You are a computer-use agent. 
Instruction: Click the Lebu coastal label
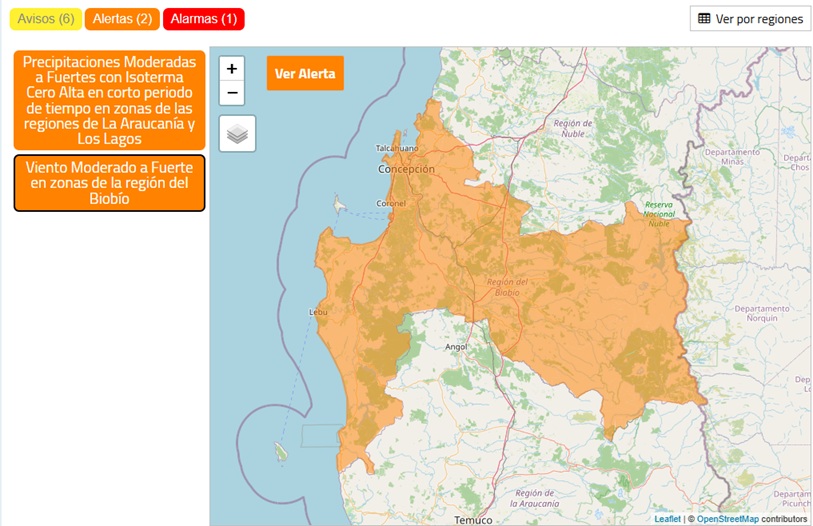point(318,312)
